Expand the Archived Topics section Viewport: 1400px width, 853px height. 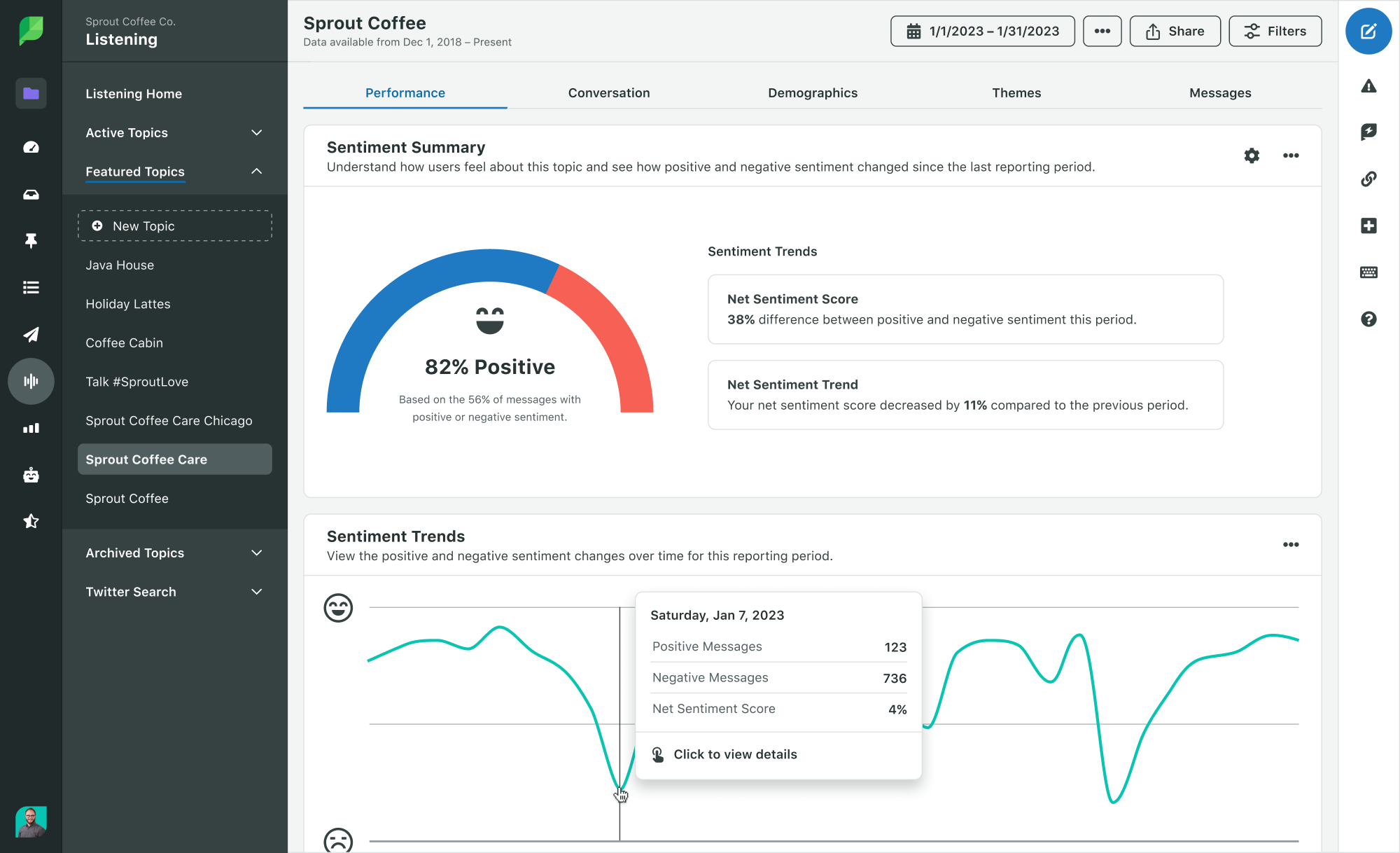[x=256, y=552]
